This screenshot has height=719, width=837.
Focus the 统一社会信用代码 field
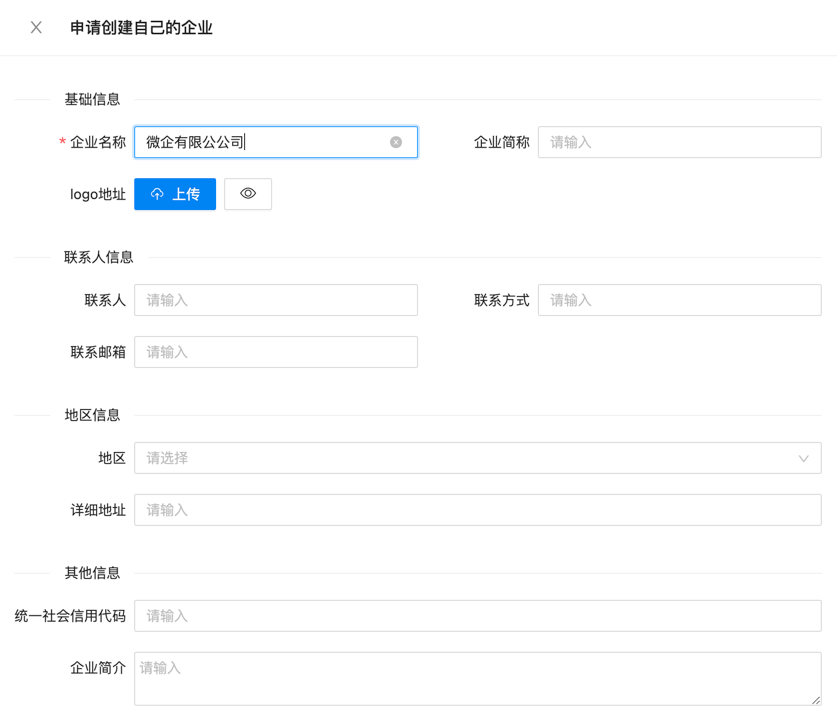click(x=477, y=616)
